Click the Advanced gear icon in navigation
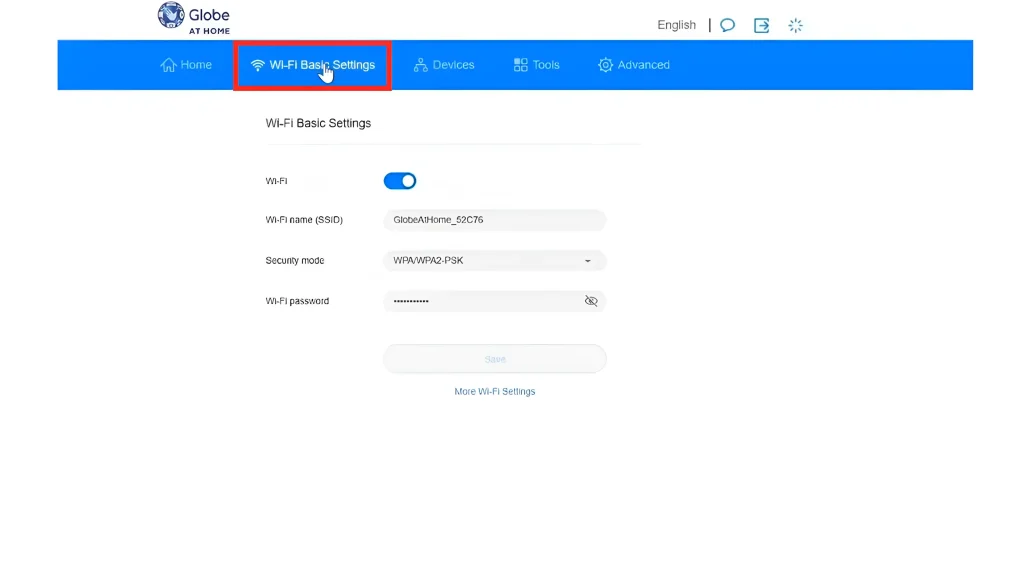The width and height of the screenshot is (1024, 576). (x=606, y=64)
